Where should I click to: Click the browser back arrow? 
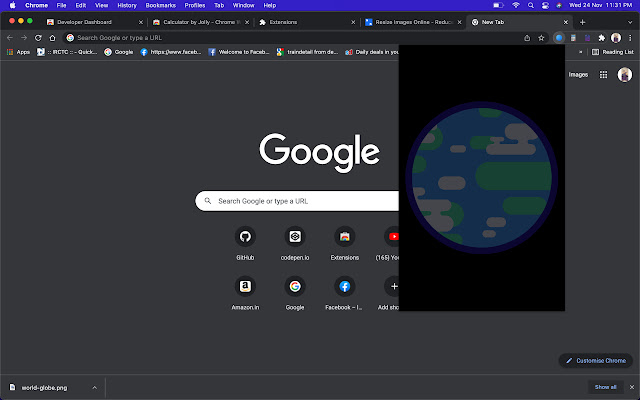(x=10, y=38)
